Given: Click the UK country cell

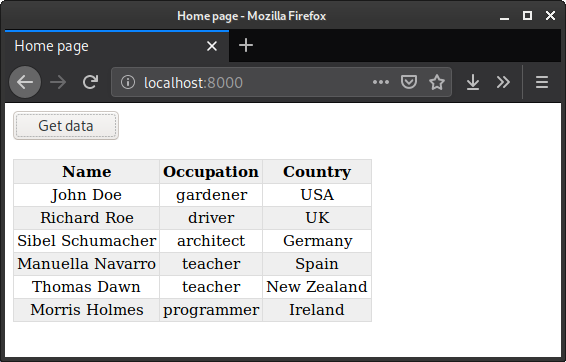Looking at the screenshot, I should point(317,218).
